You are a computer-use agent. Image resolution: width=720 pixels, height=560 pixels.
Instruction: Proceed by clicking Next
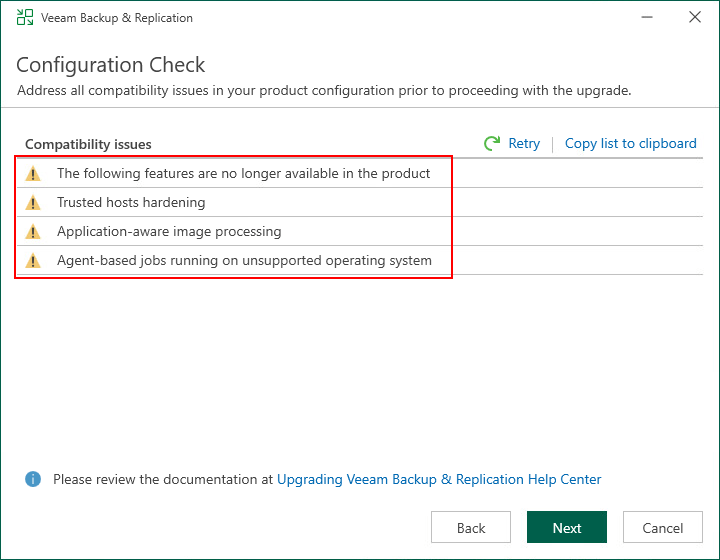(567, 528)
